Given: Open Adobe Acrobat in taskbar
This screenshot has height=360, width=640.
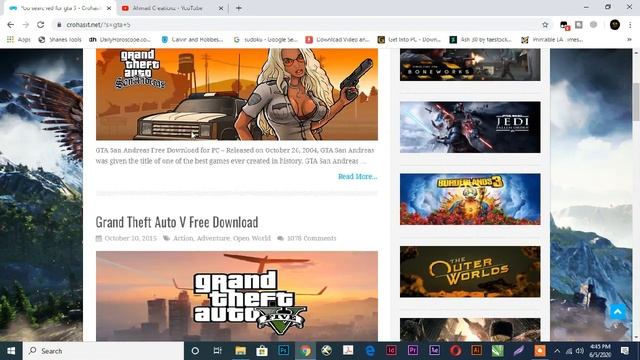Looking at the screenshot, I should tap(348, 351).
